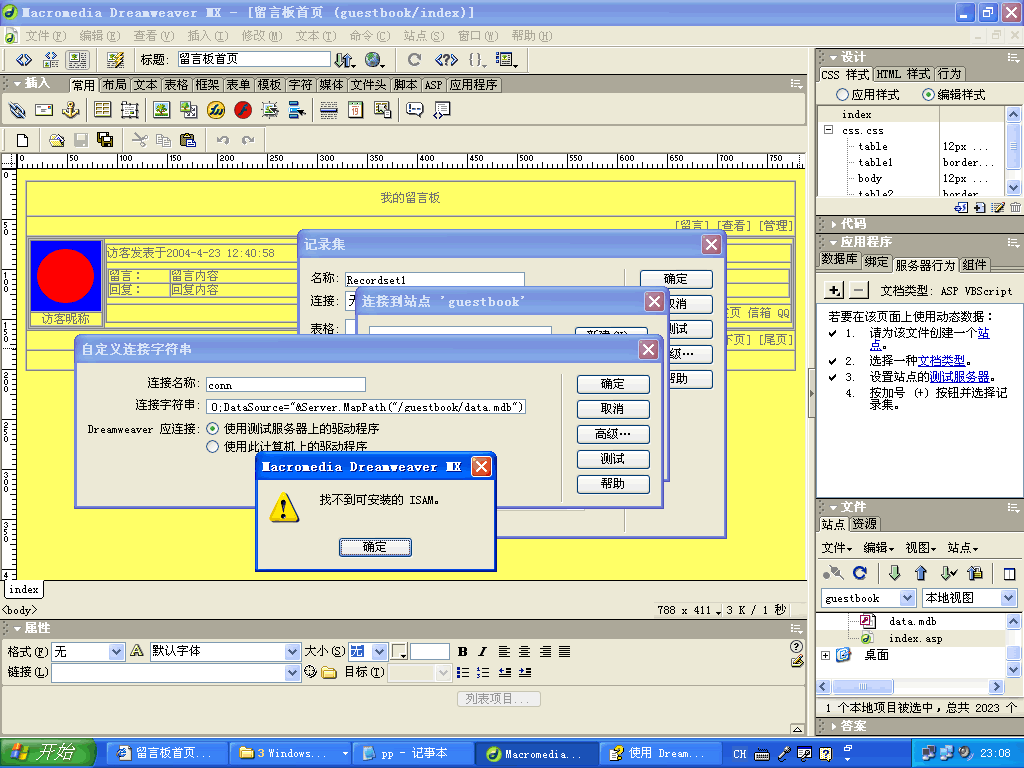Open 3 Windows group on the taskbar
The image size is (1024, 768).
(x=291, y=754)
